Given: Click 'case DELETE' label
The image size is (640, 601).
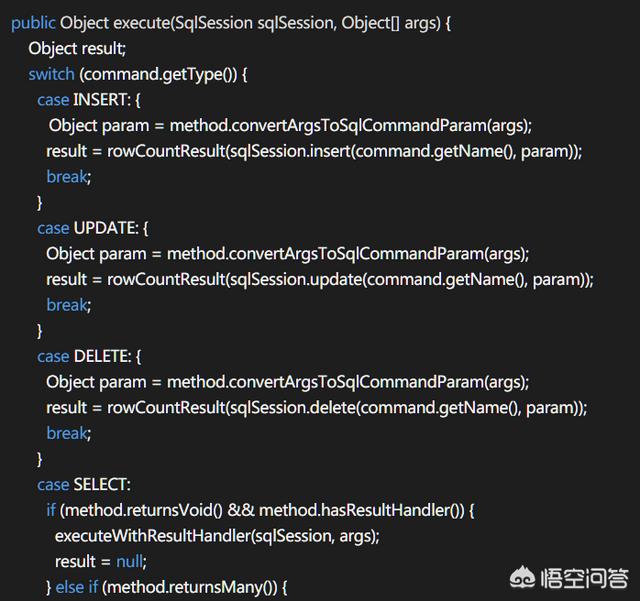Looking at the screenshot, I should [84, 356].
